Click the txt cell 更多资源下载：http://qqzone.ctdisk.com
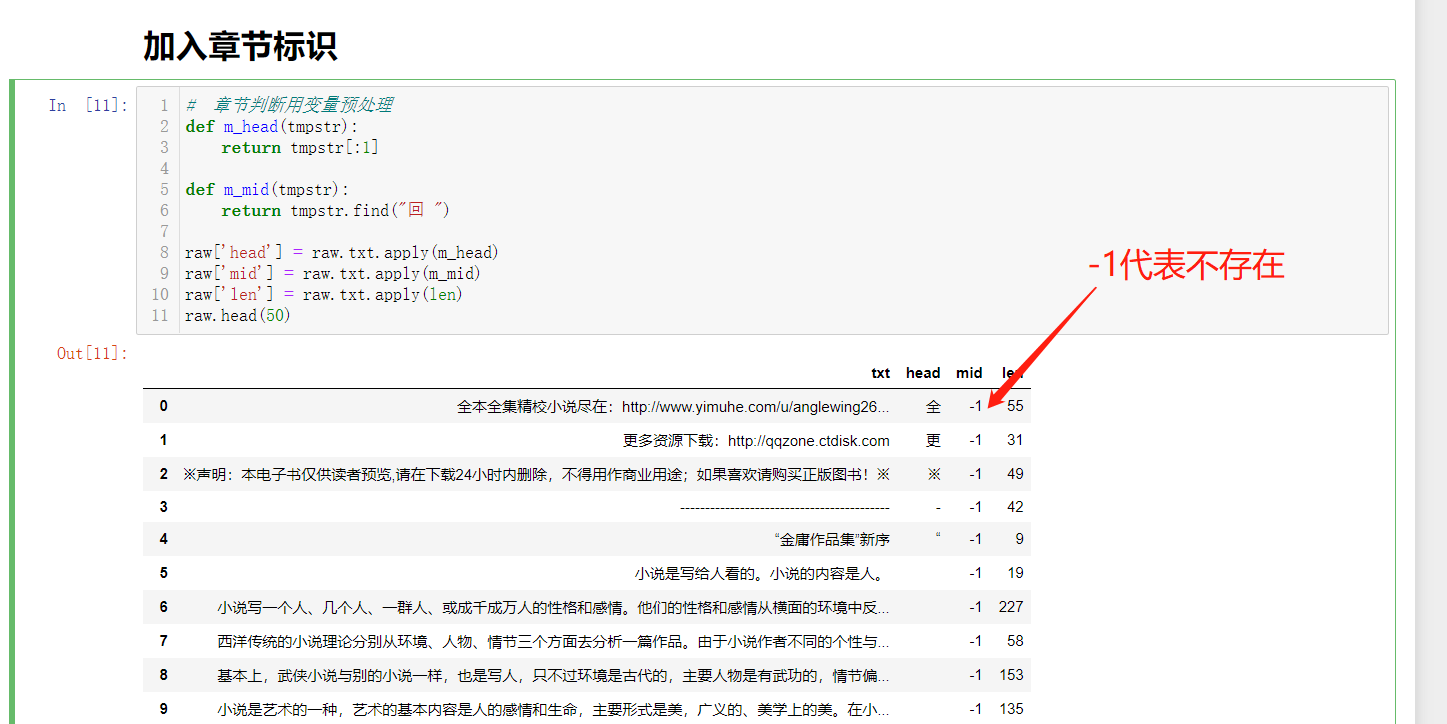1447x724 pixels. pos(756,441)
